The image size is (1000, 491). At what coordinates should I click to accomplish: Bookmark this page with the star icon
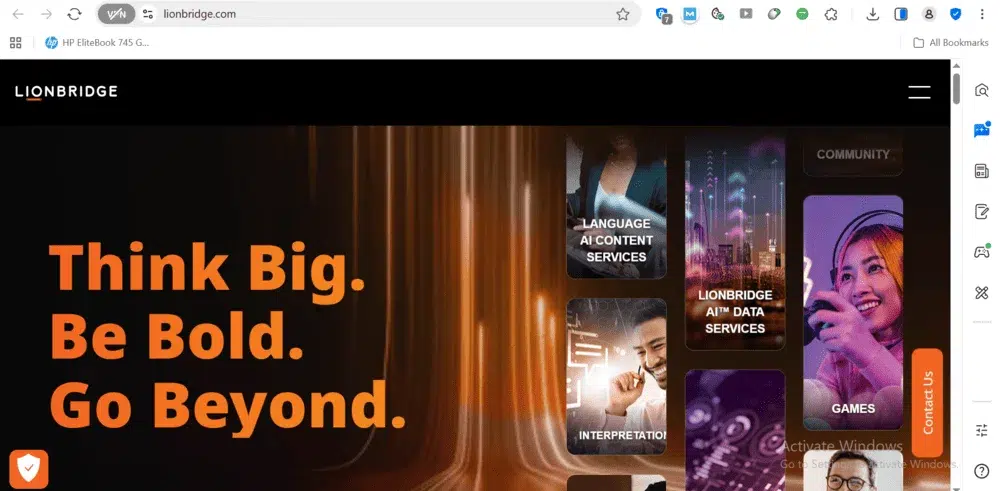(622, 14)
